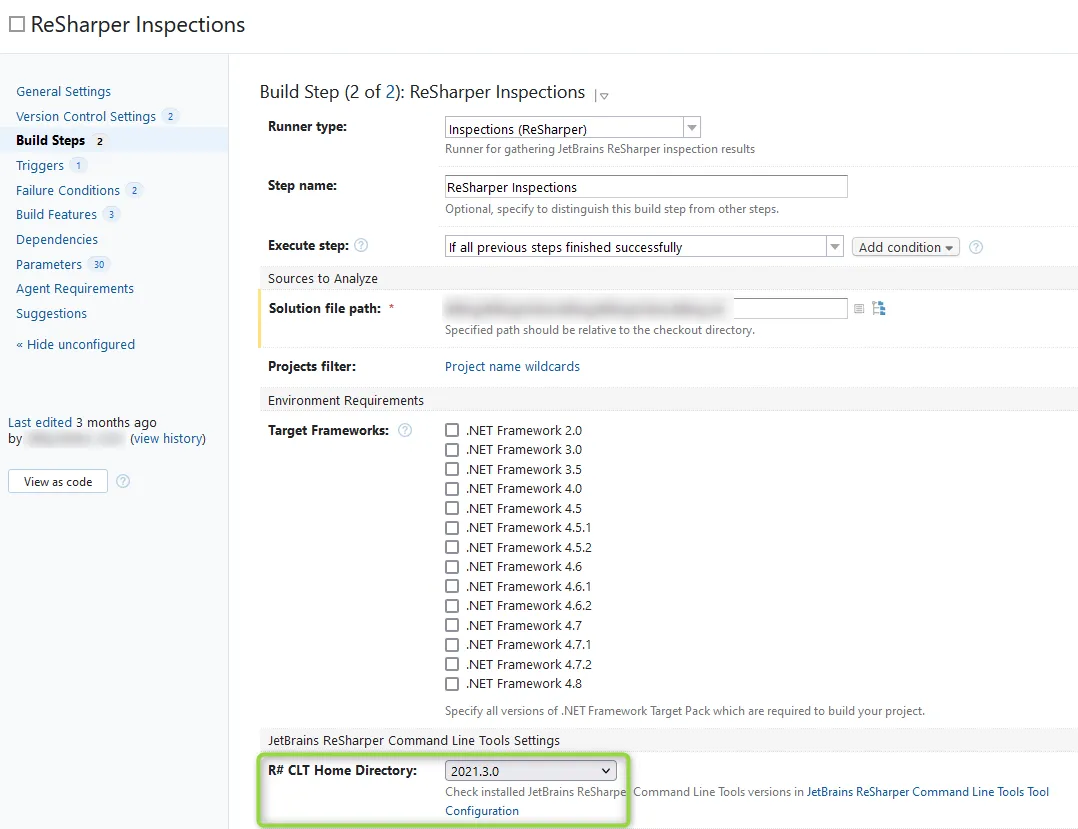Click the help icon next to Add condition
The width and height of the screenshot is (1078, 829).
(x=976, y=247)
